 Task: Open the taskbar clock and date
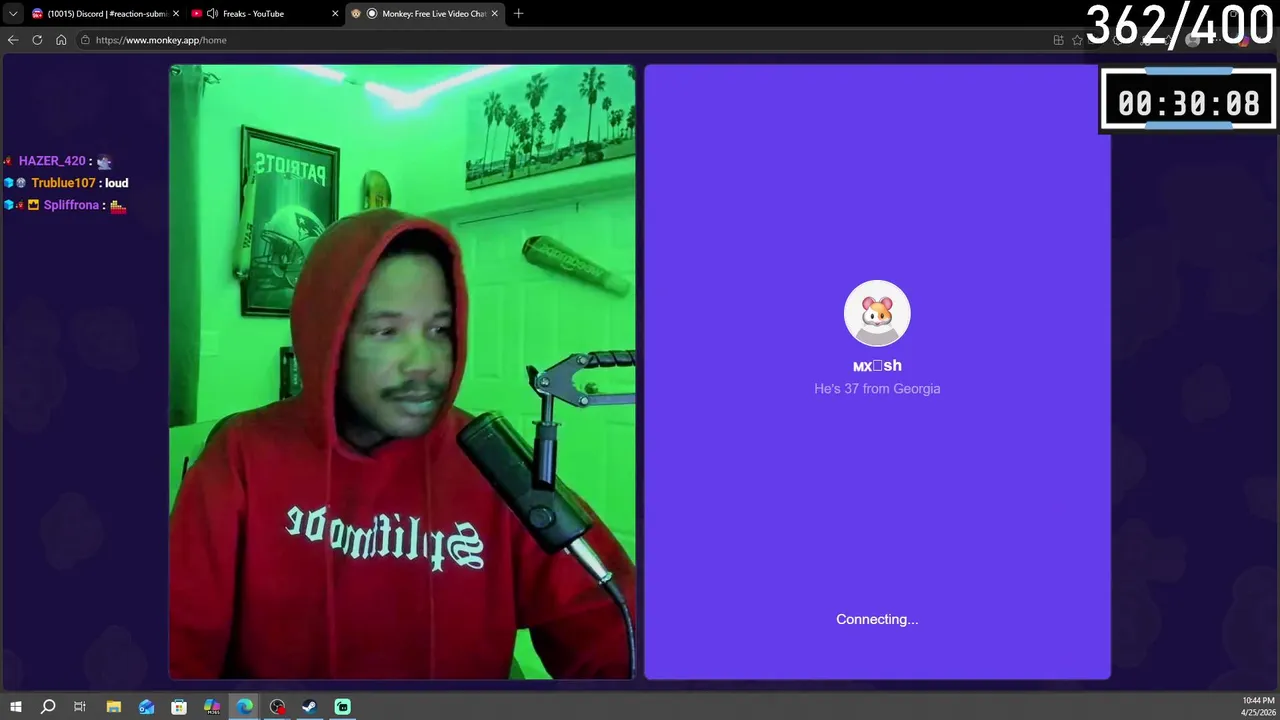tap(1258, 706)
